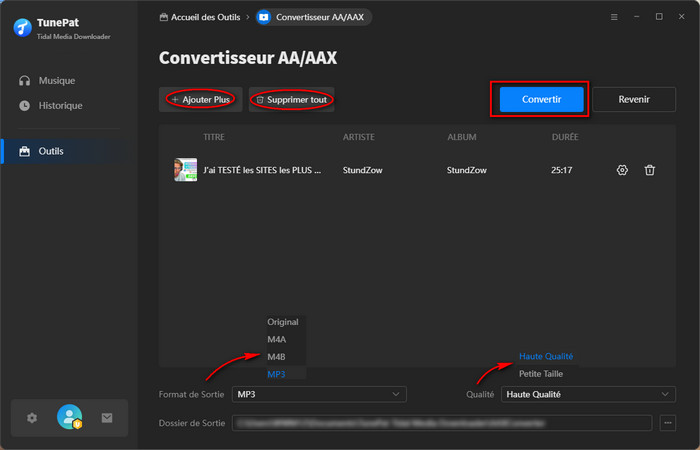Expand the Qualité dropdown

tap(588, 394)
